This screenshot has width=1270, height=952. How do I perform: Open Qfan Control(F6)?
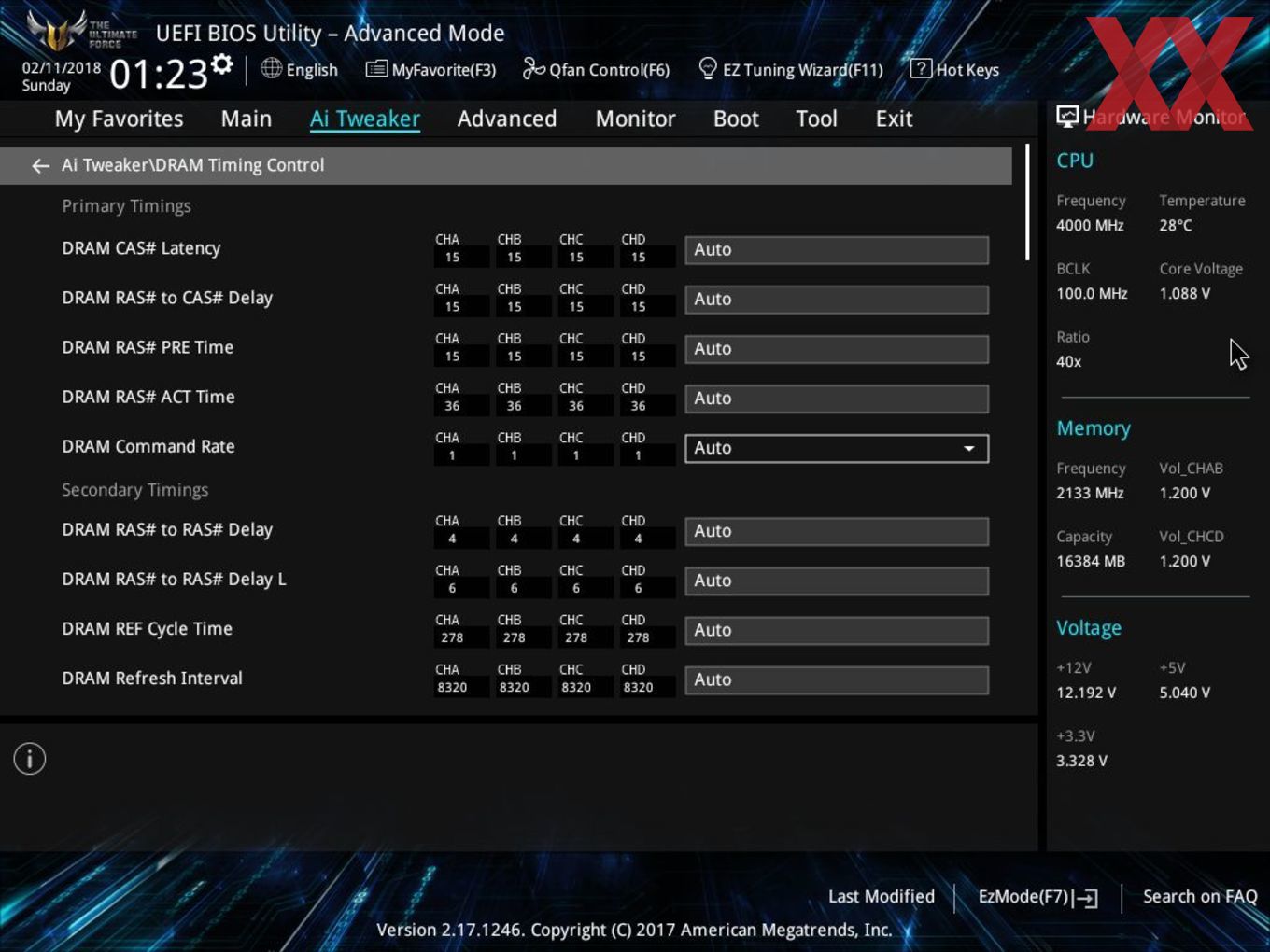coord(596,69)
